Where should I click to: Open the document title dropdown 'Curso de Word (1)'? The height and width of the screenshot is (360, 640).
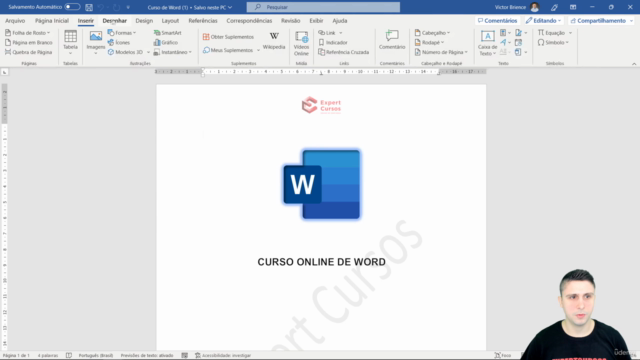190,7
